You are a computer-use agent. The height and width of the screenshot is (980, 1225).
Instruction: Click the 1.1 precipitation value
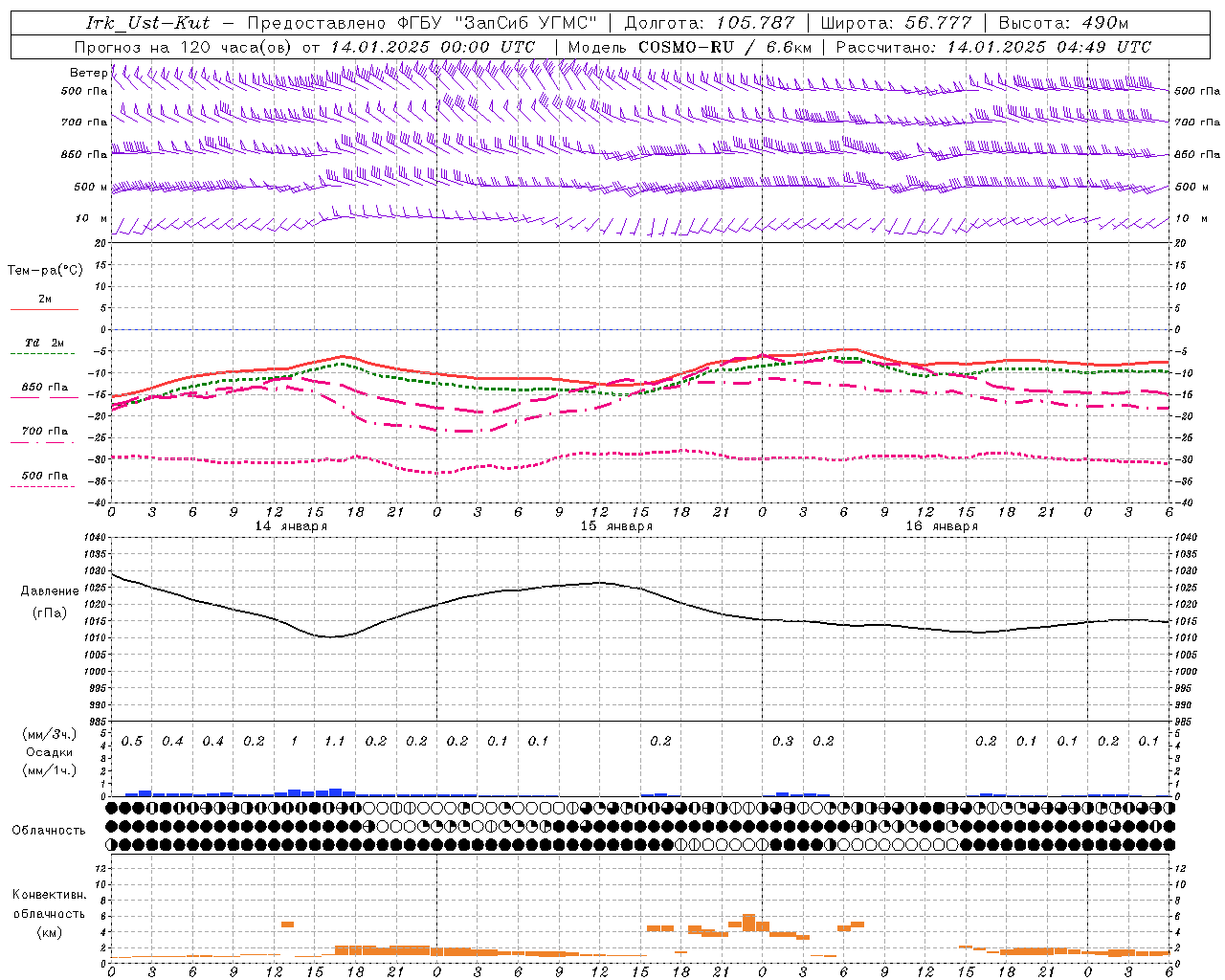pos(334,742)
